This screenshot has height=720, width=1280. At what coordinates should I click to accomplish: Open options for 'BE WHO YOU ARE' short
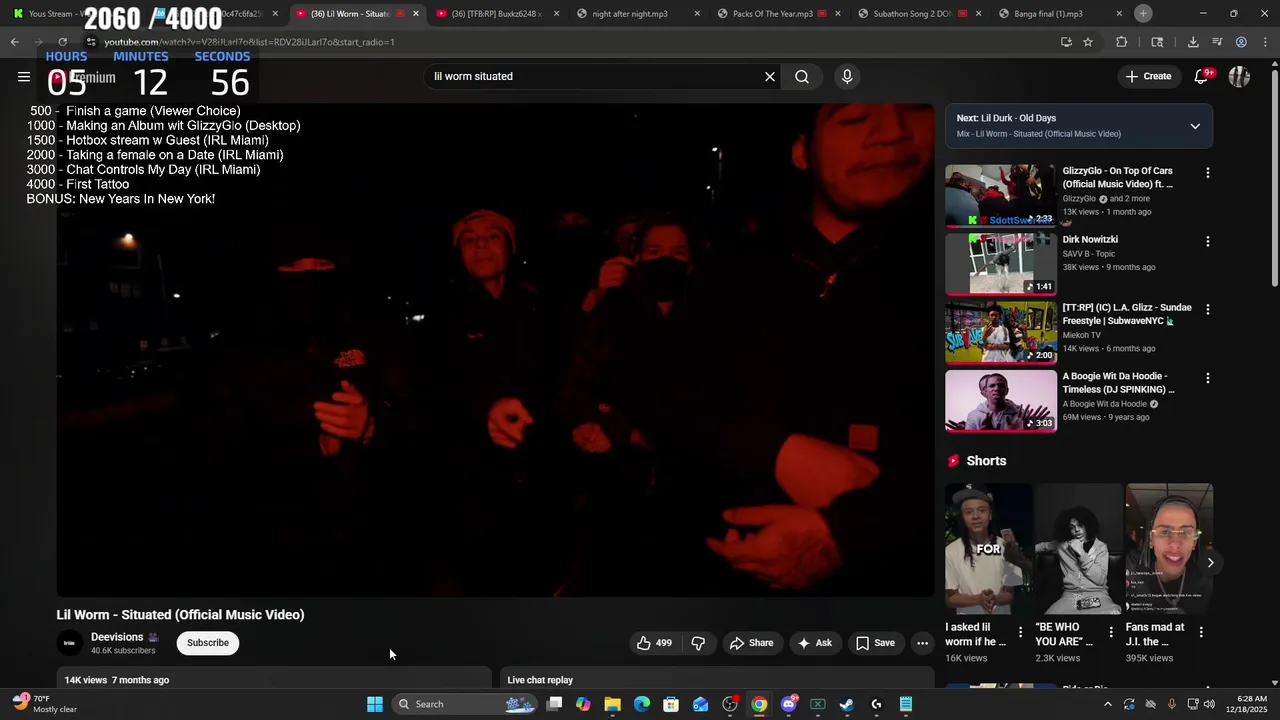[x=1110, y=632]
